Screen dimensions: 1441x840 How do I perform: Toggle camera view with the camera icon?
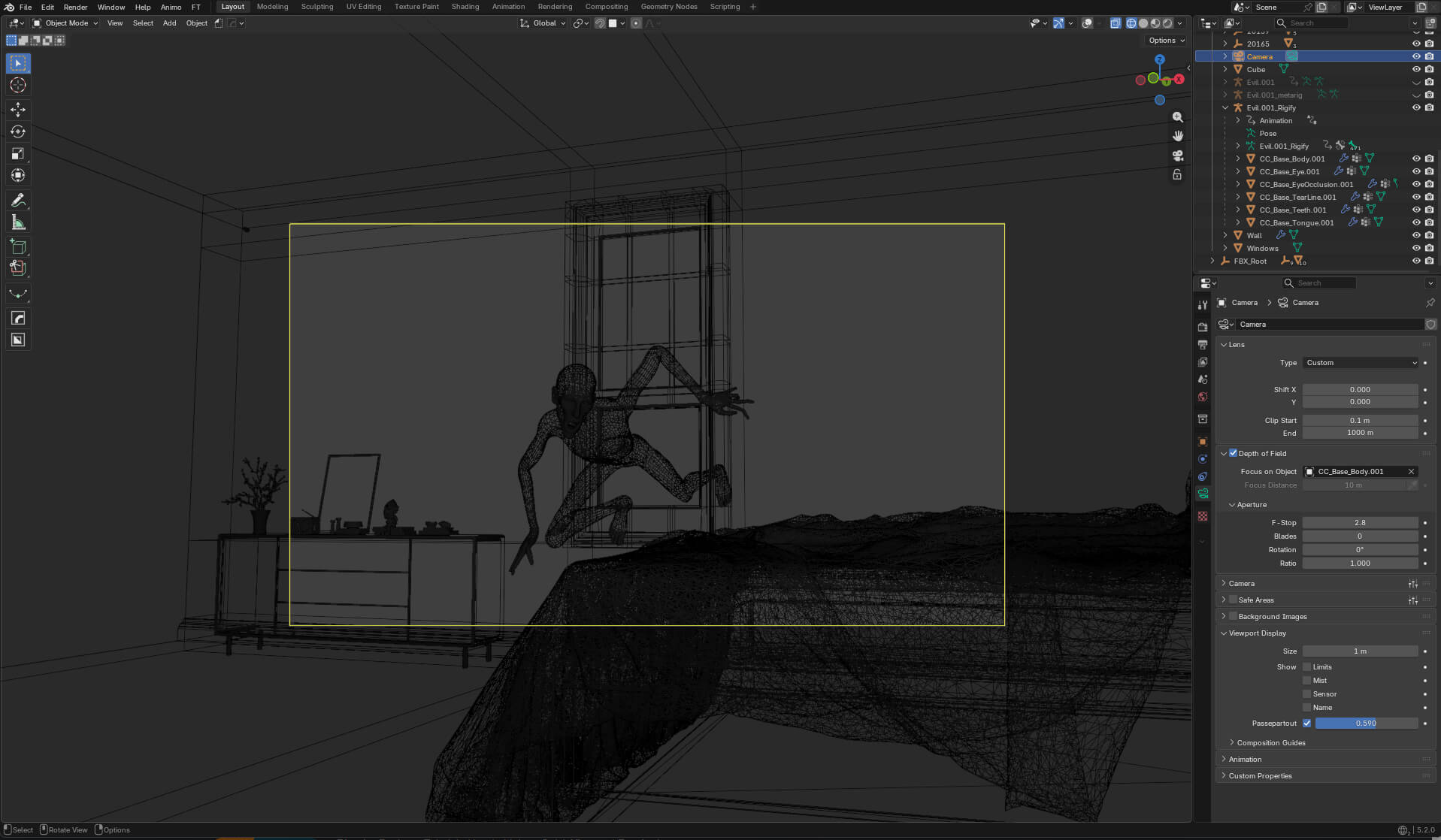1177,156
